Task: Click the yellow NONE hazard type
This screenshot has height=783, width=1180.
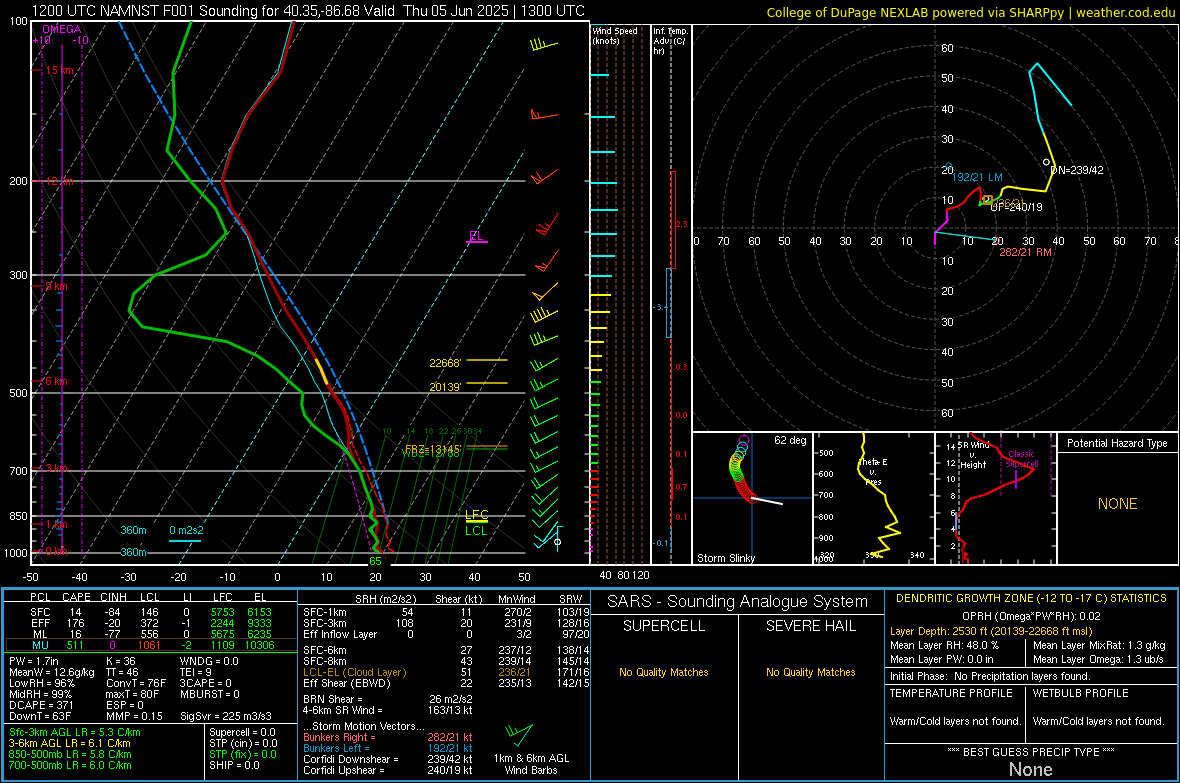Action: [x=1117, y=504]
